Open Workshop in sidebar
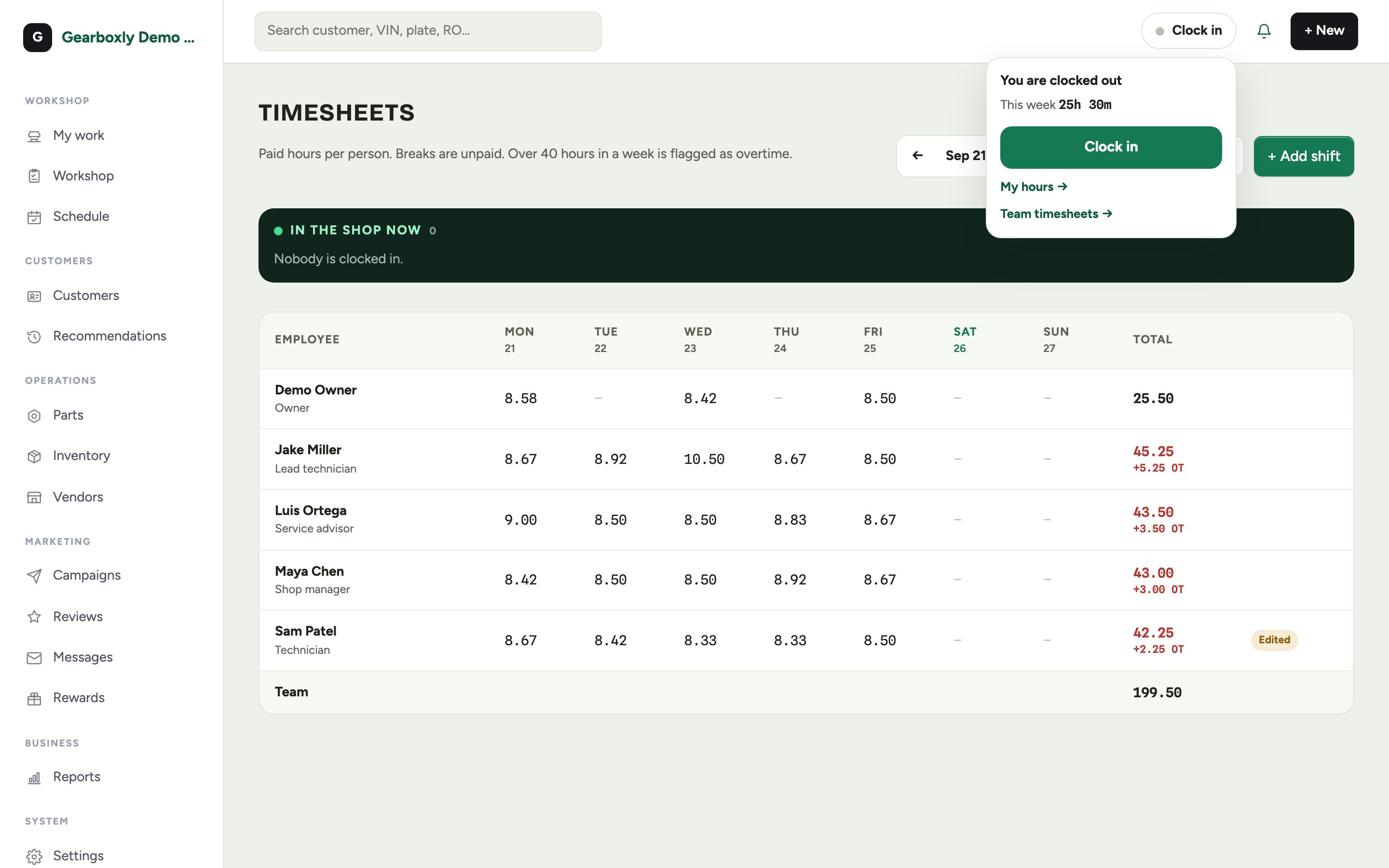1389x868 pixels. (83, 176)
